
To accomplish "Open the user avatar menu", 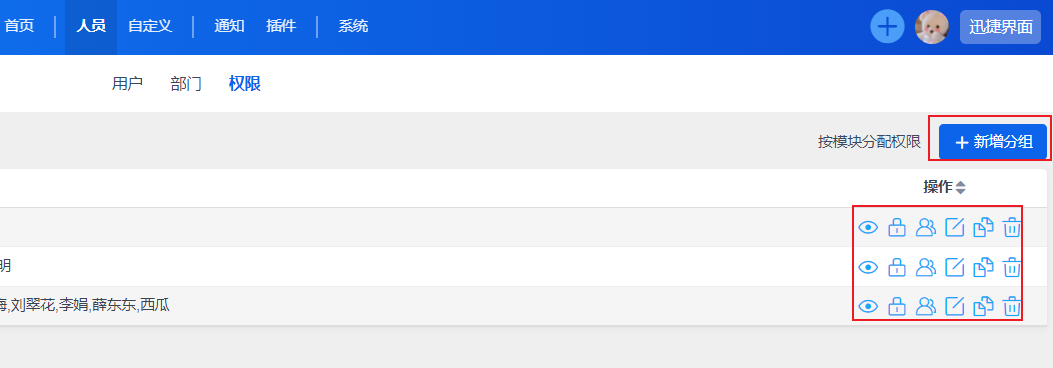I will point(931,27).
